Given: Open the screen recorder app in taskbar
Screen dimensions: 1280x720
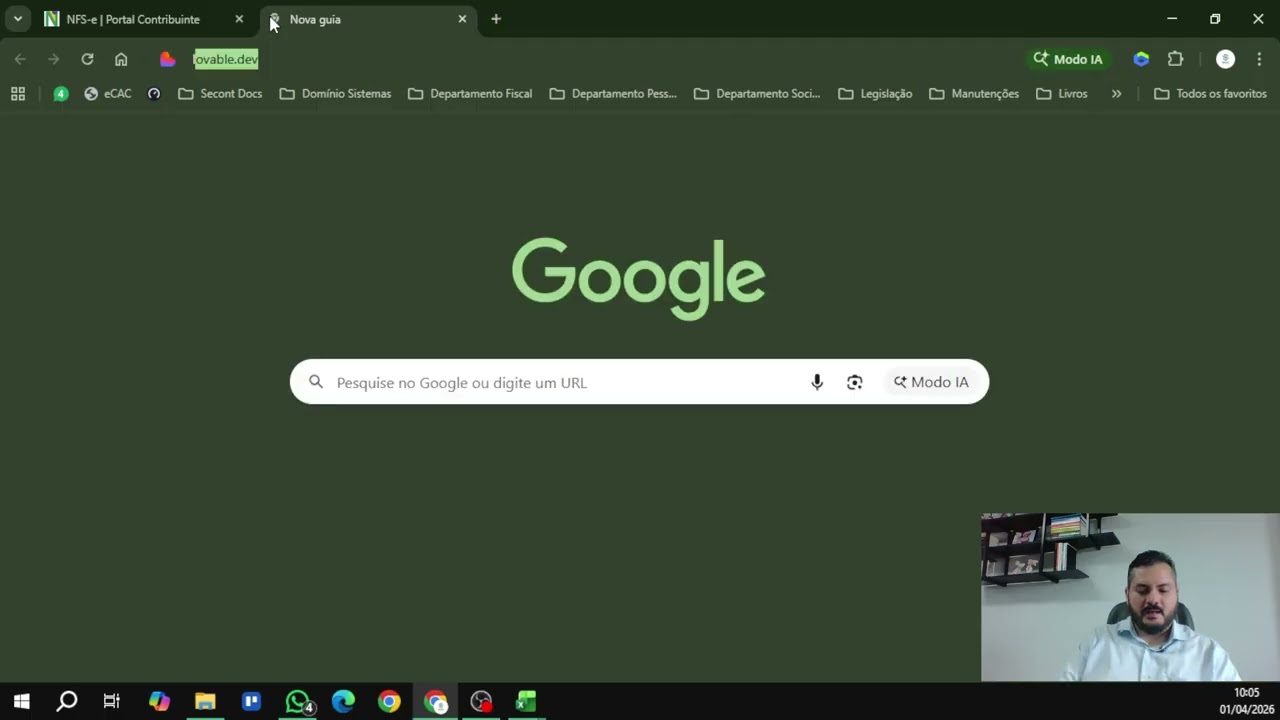Looking at the screenshot, I should click(x=481, y=701).
